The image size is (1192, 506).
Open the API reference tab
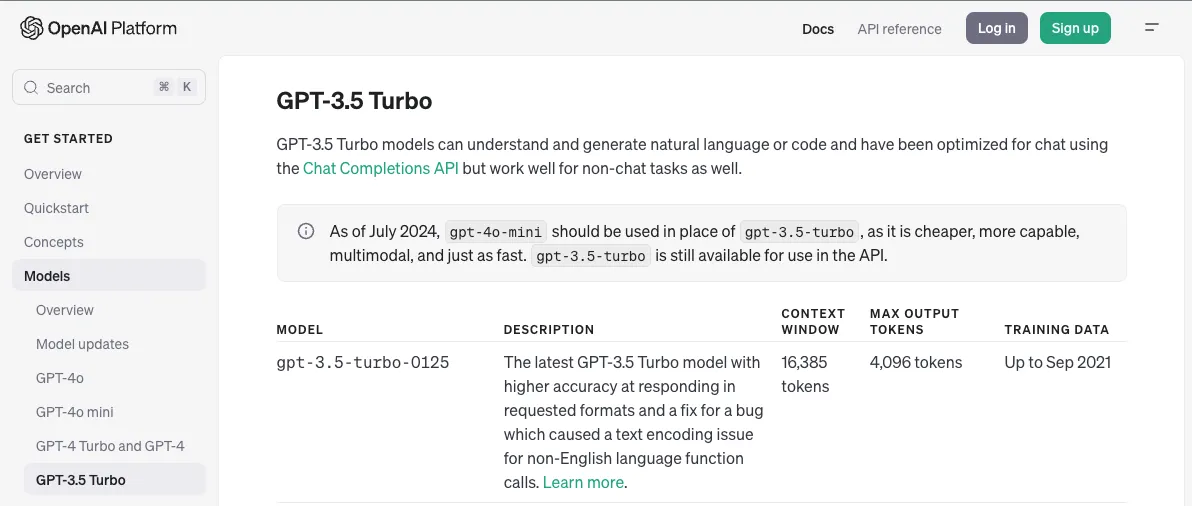[x=899, y=29]
